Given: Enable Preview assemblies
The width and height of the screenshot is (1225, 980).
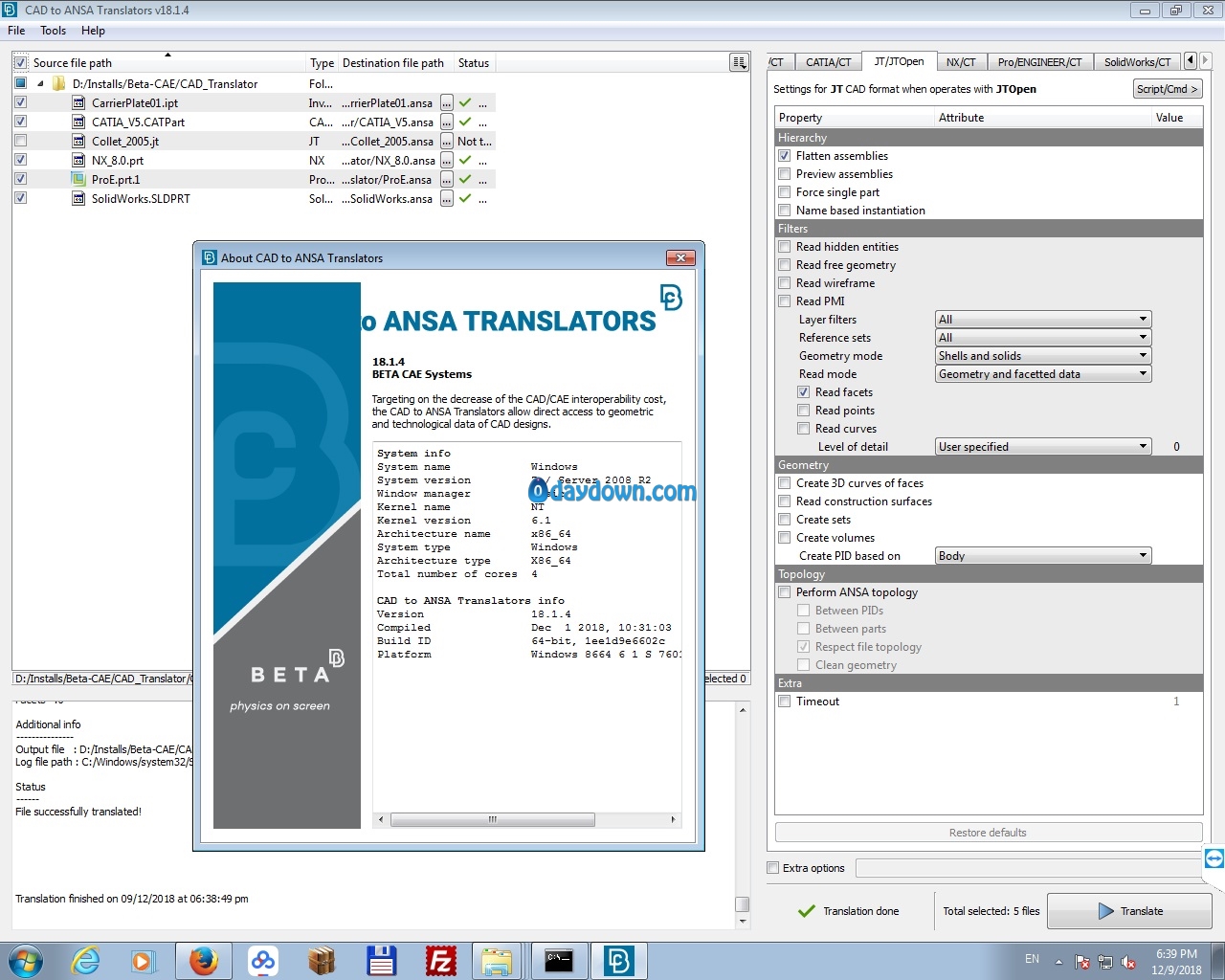Looking at the screenshot, I should pos(785,174).
